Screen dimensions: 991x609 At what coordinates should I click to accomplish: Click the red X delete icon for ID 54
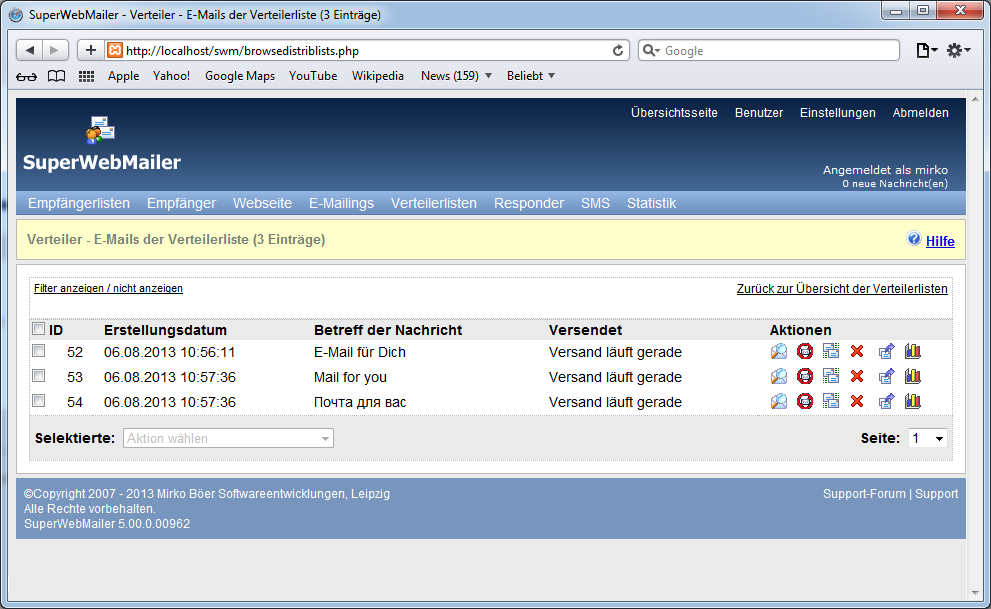pos(857,401)
